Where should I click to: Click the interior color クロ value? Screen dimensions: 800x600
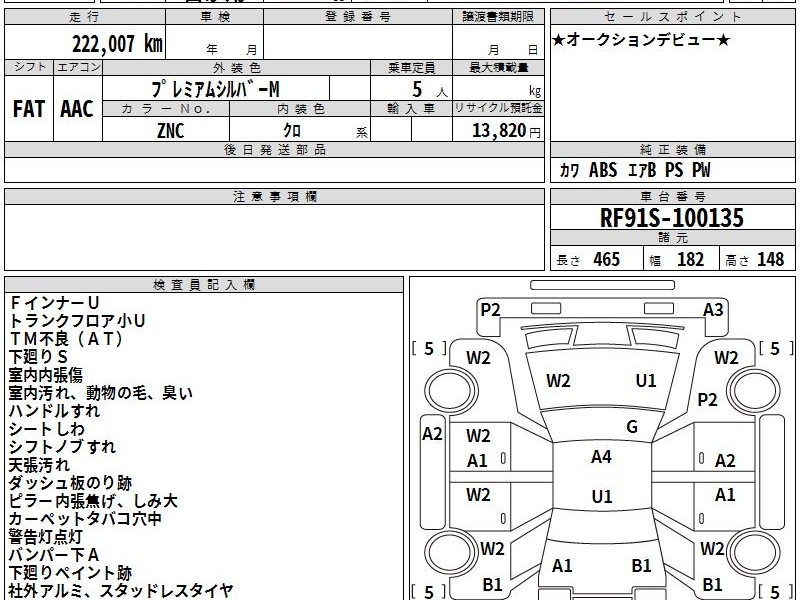pos(292,131)
